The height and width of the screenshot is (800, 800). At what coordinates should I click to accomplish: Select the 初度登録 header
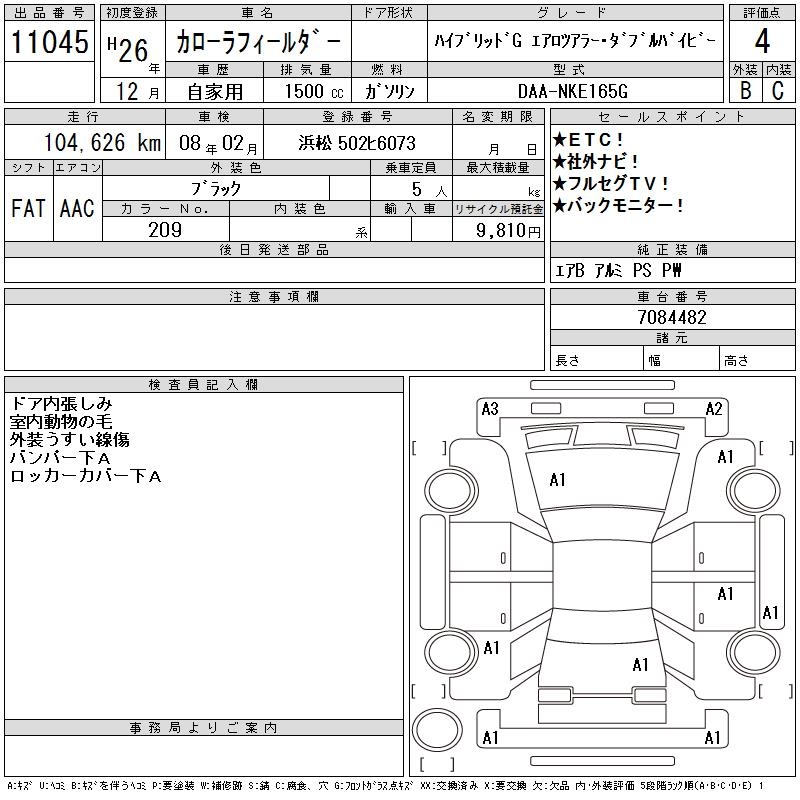(x=132, y=13)
